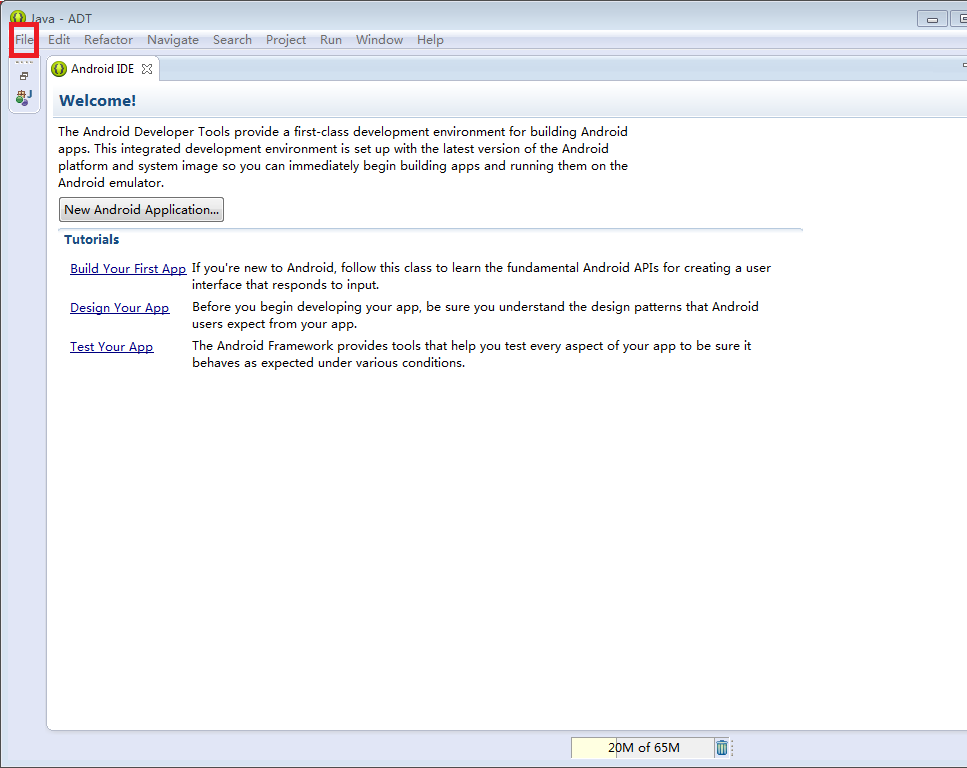
Task: Click New Android Application button
Action: click(x=141, y=210)
